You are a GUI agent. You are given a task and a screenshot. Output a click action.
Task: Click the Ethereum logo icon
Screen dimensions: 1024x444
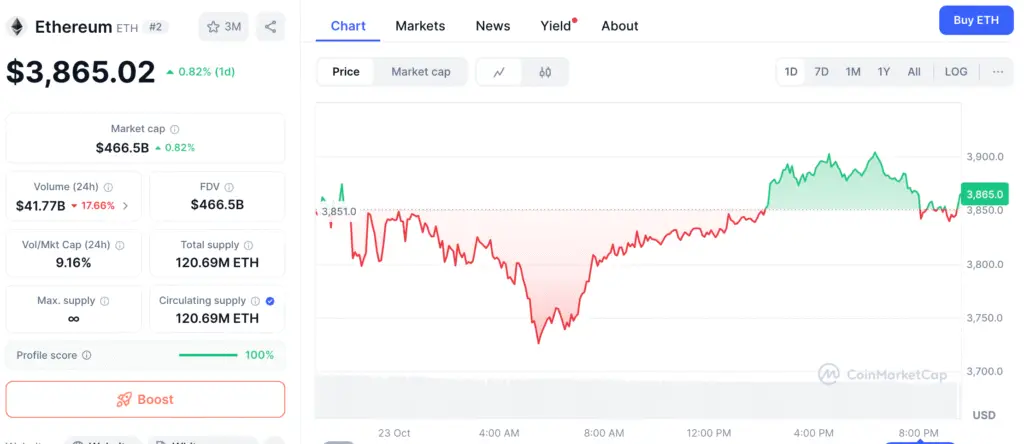(x=17, y=27)
